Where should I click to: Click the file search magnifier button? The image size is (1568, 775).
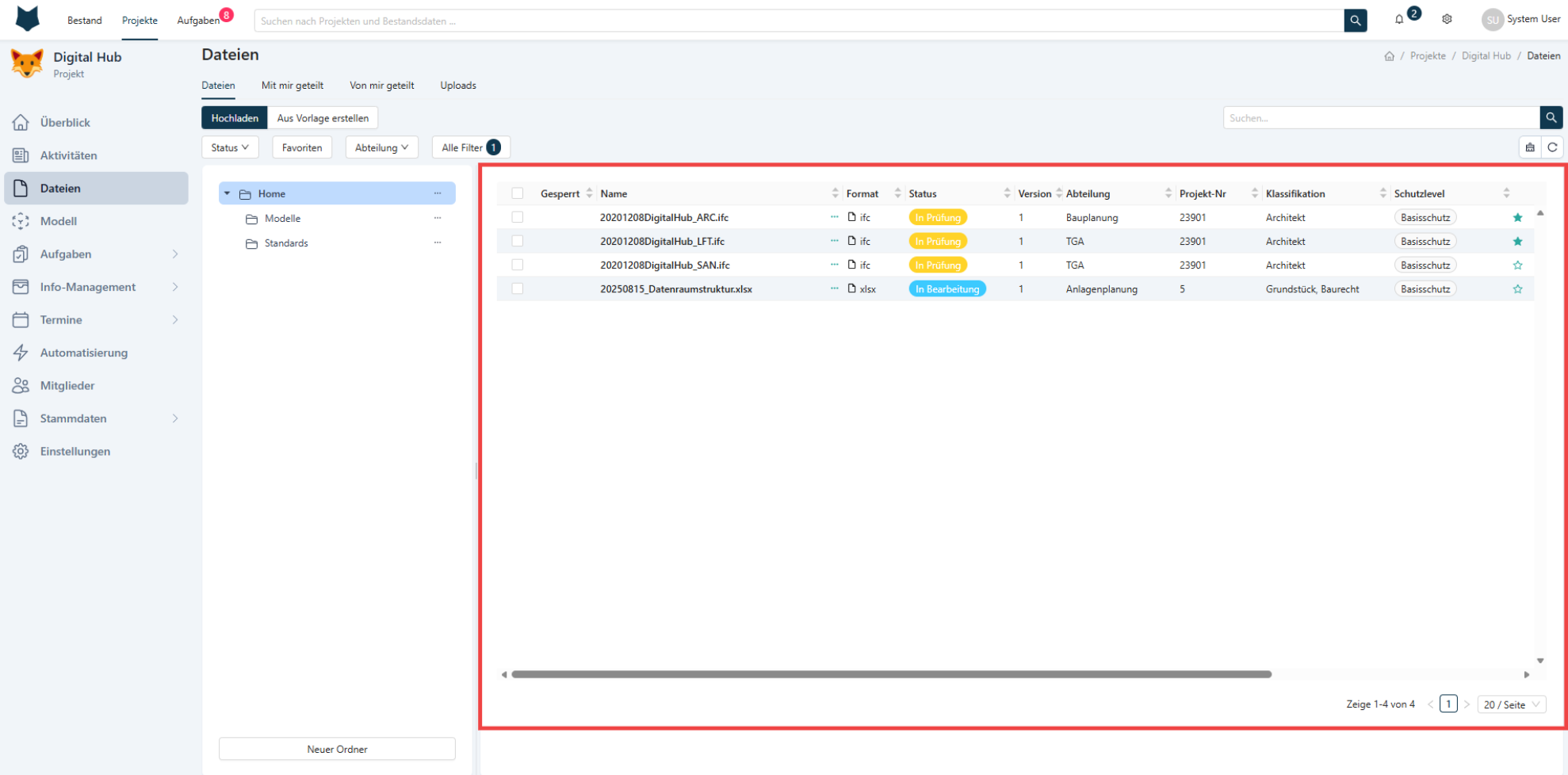[1551, 118]
